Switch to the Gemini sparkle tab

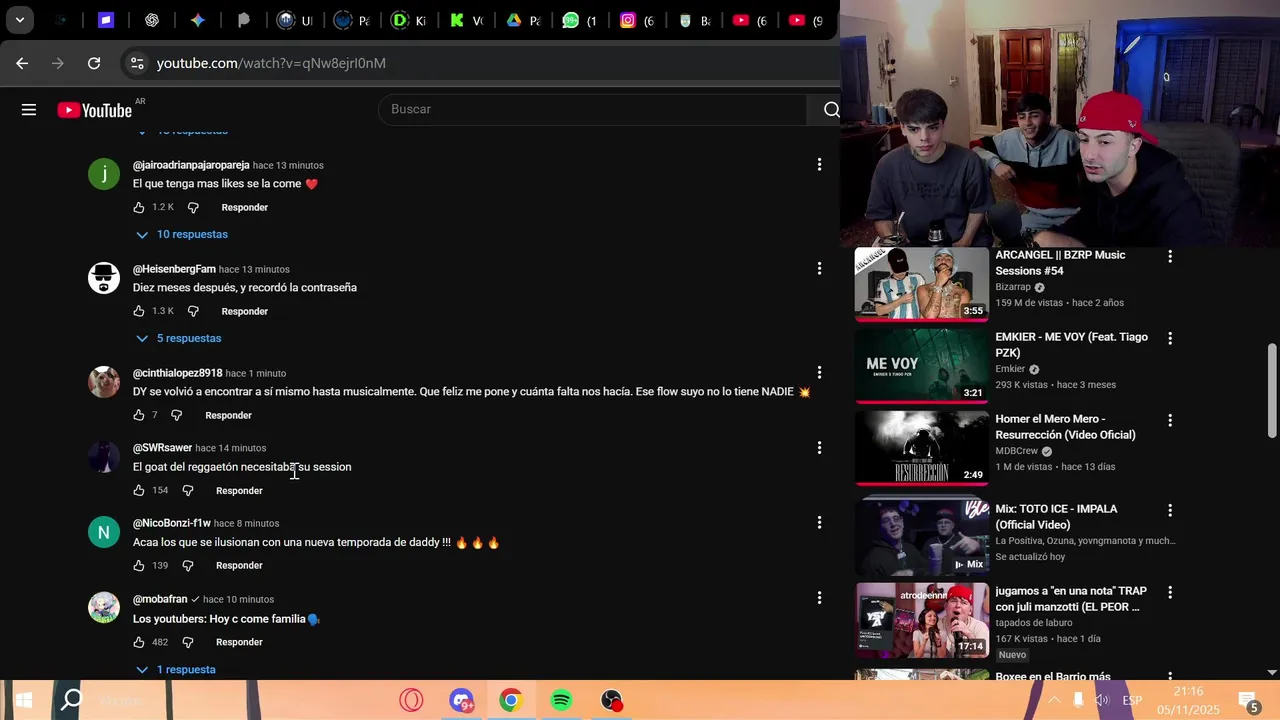[198, 20]
